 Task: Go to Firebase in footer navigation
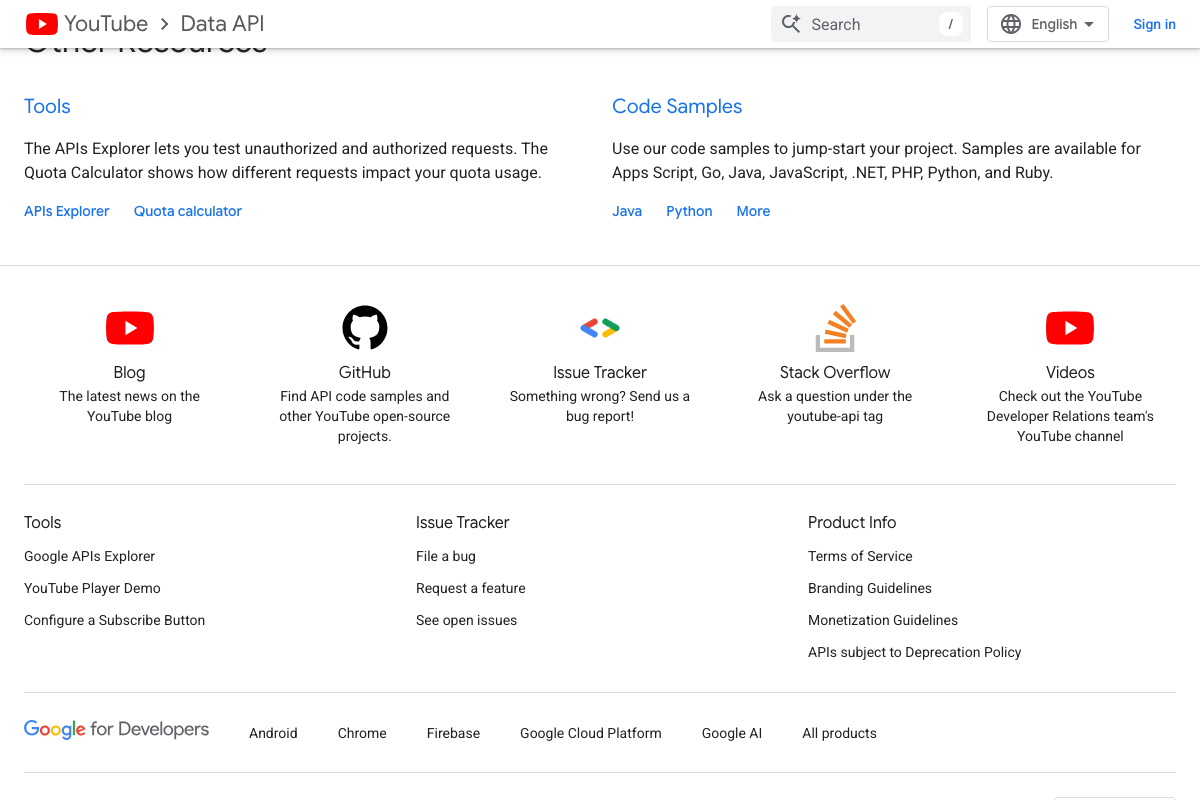[x=453, y=733]
